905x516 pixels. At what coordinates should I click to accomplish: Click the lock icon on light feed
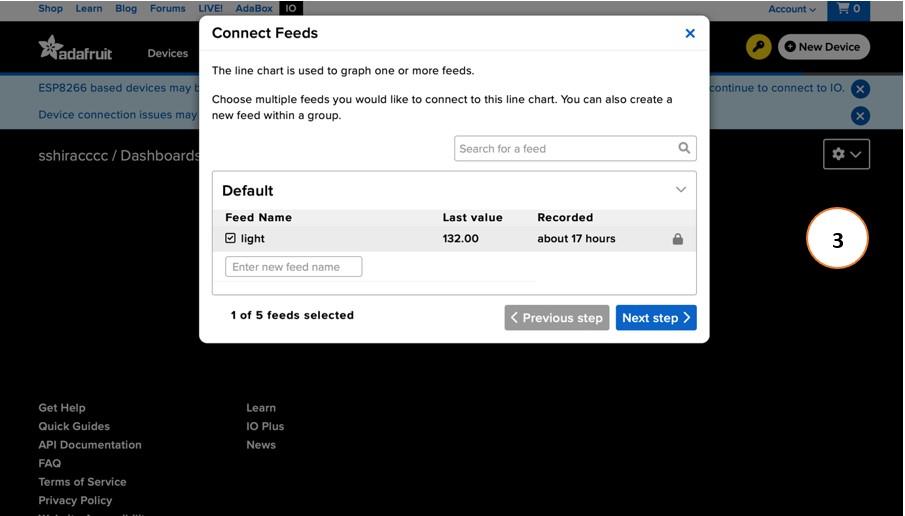pos(678,238)
